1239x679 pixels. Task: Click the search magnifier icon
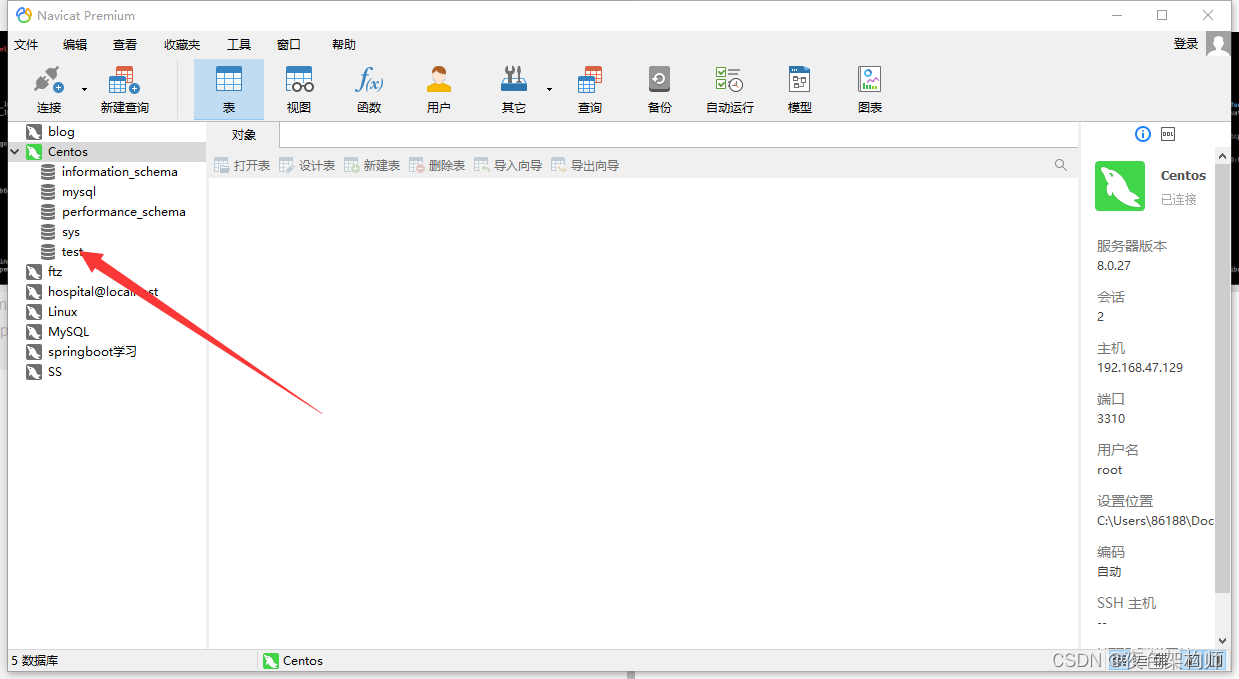1061,165
